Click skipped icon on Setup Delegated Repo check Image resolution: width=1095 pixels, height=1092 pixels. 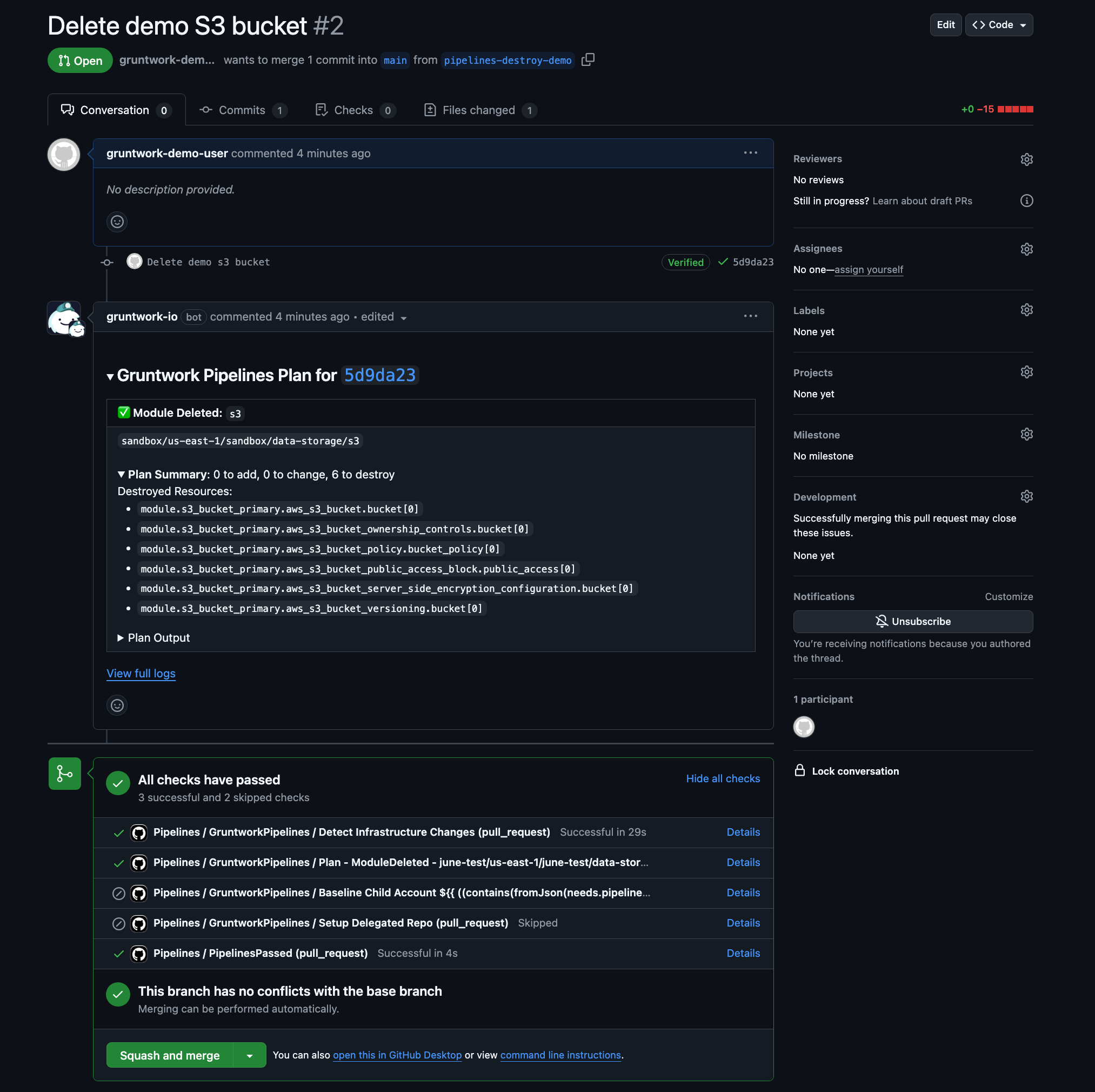pyautogui.click(x=118, y=924)
